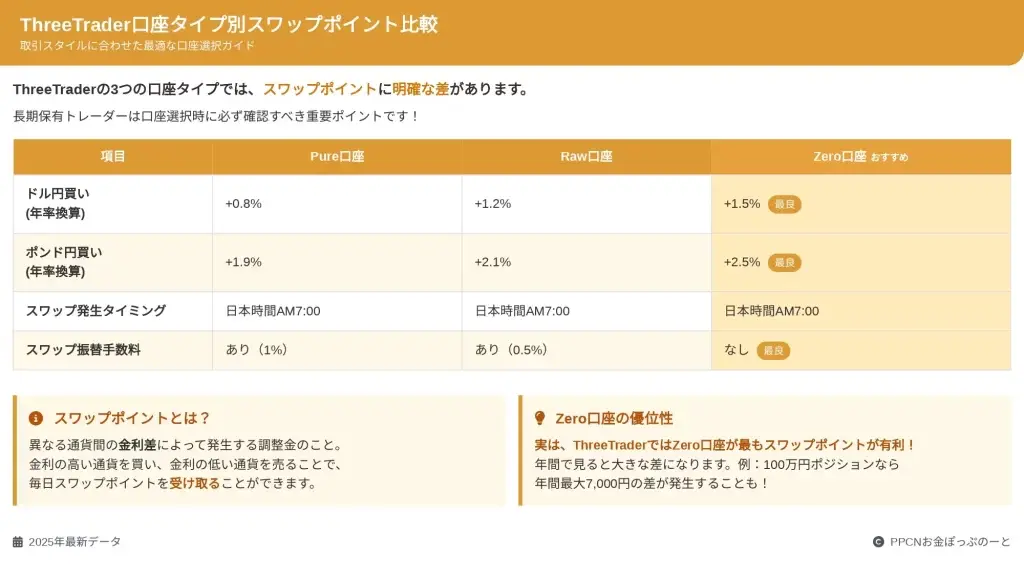The image size is (1024, 576).
Task: Select the Pure口座 column header
Action: [337, 156]
